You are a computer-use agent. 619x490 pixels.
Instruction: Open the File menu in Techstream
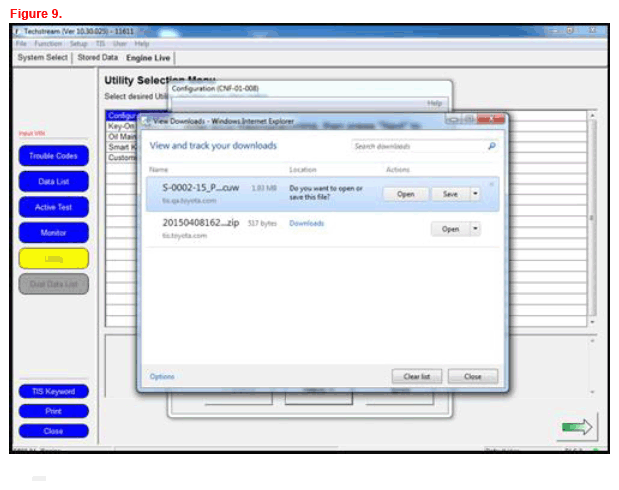[21, 43]
